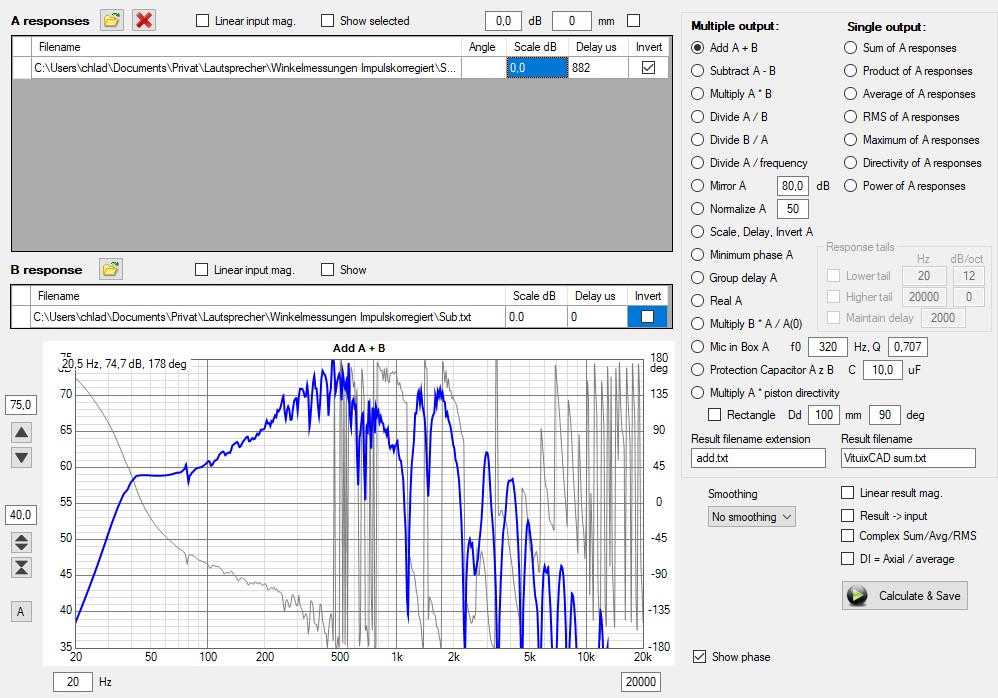Enable Complex Sum/Avg/RMS checkbox
Screen dimensions: 998x698
pyautogui.click(x=847, y=536)
